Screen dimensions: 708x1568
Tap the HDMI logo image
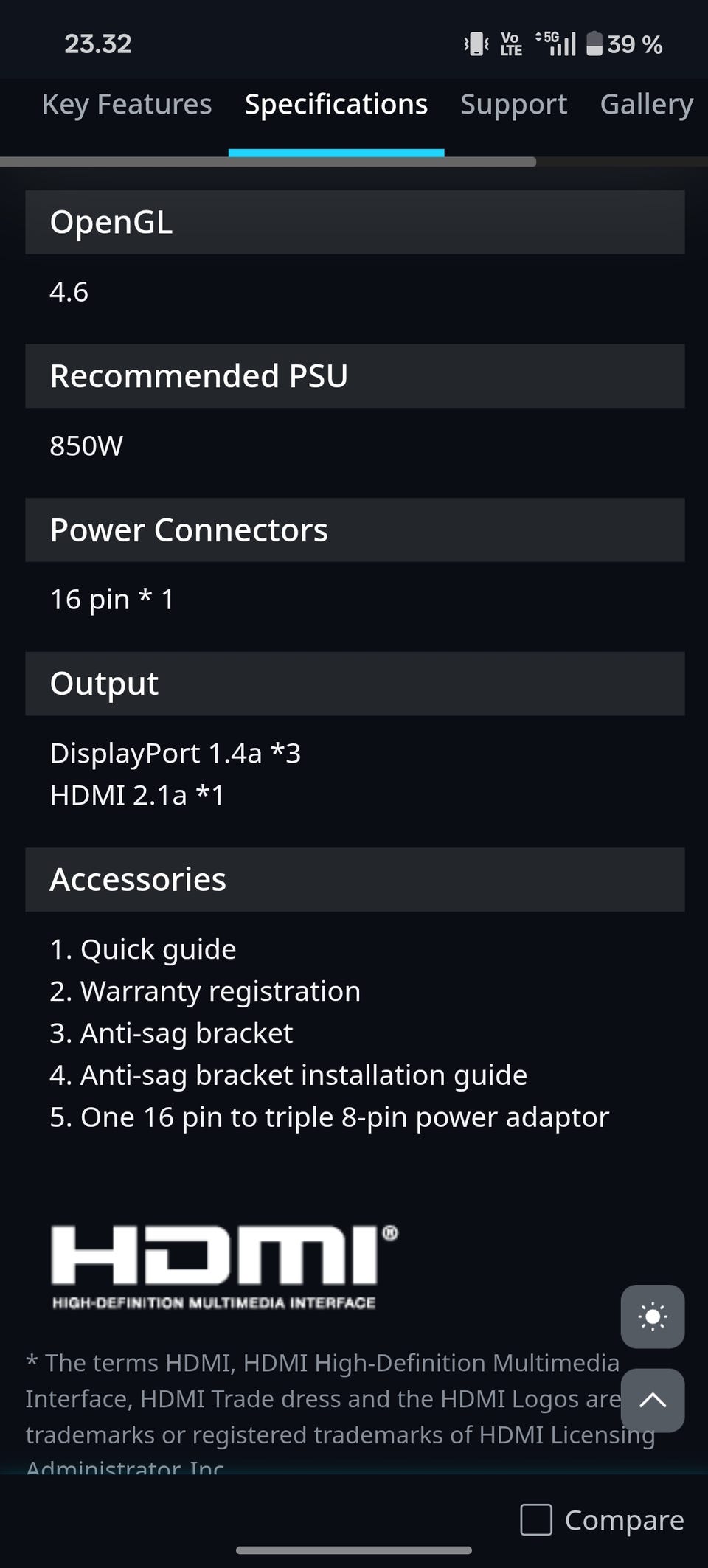pos(223,1266)
